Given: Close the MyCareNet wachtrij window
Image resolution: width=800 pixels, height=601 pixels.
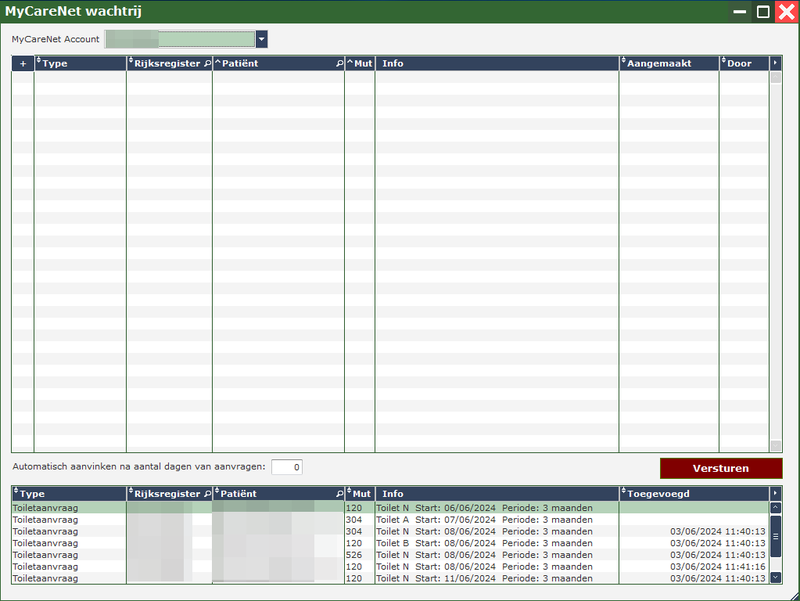Looking at the screenshot, I should 787,11.
